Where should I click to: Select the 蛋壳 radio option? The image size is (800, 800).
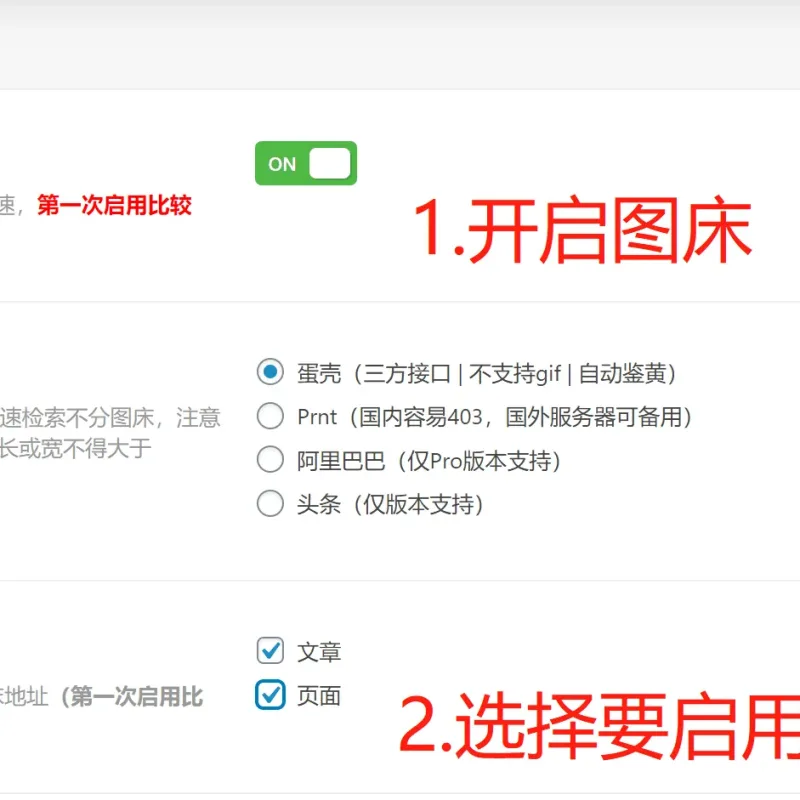(x=270, y=372)
